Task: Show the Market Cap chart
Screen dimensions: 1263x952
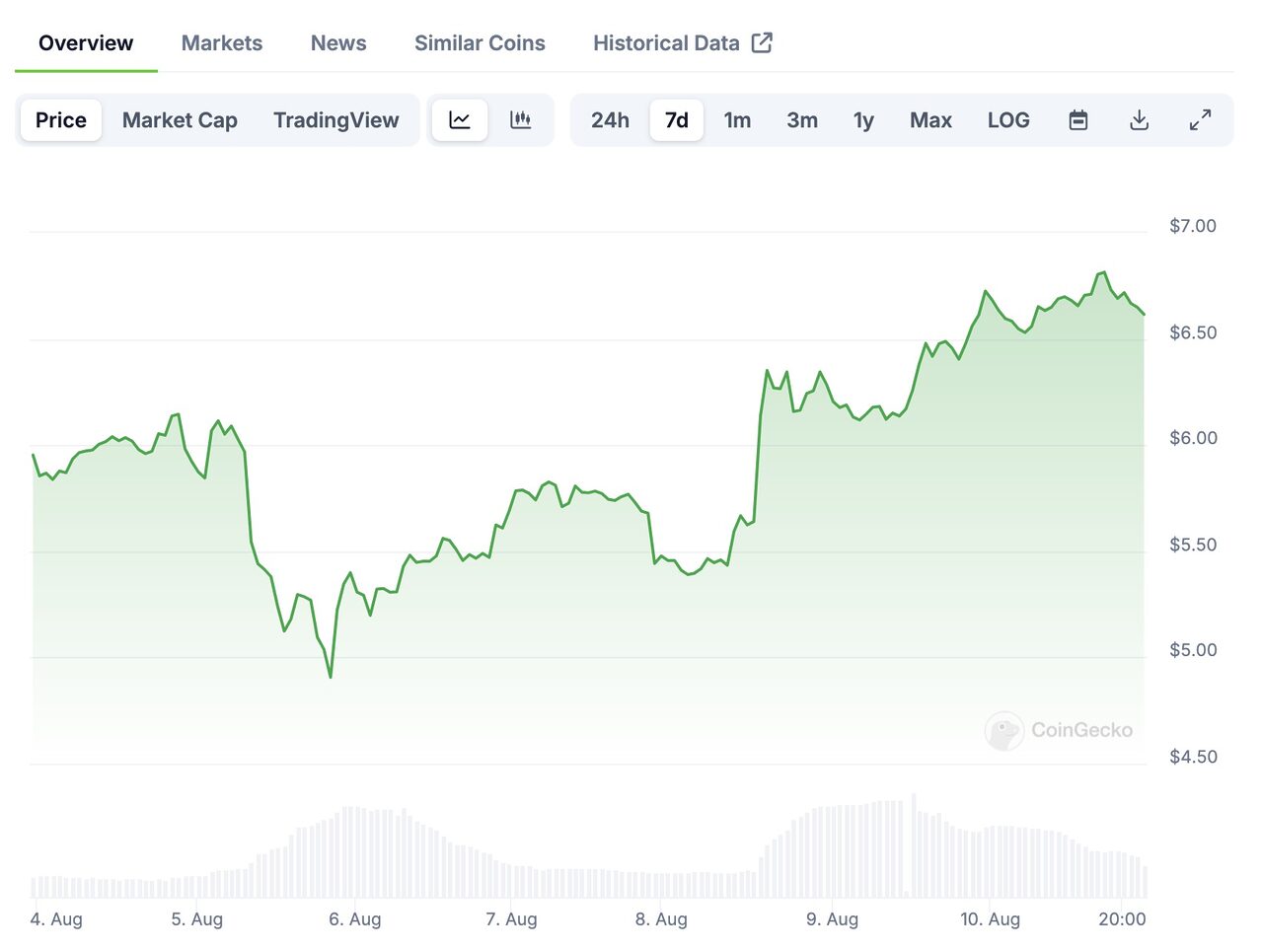Action: (180, 120)
